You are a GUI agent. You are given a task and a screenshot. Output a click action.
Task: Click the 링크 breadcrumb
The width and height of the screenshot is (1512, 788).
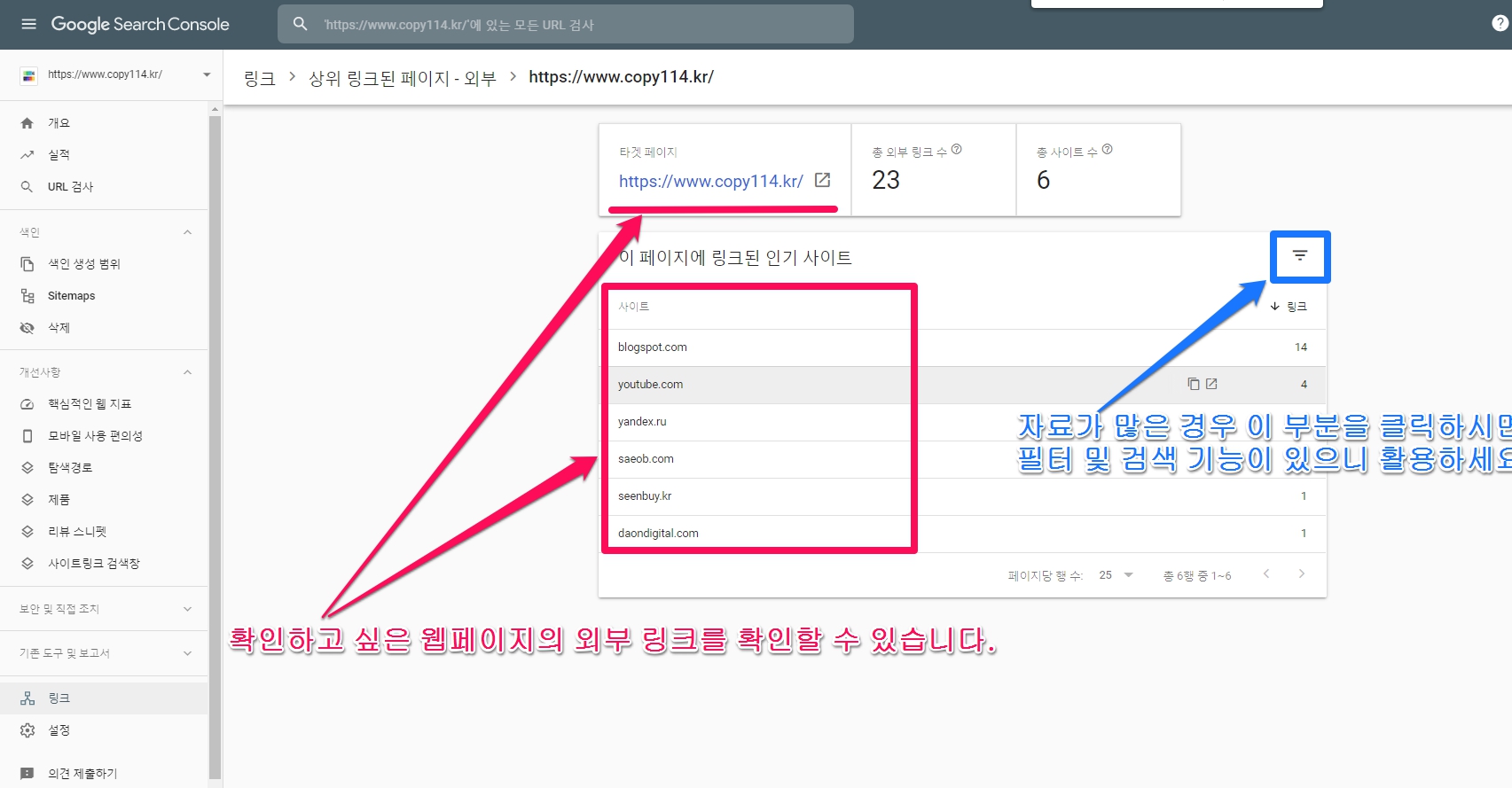coord(260,78)
